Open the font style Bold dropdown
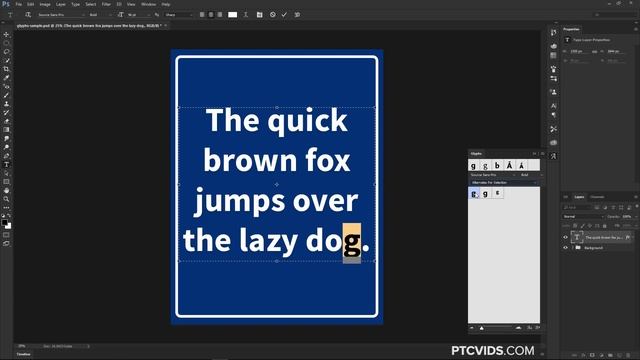Image resolution: width=640 pixels, height=360 pixels. [100, 15]
